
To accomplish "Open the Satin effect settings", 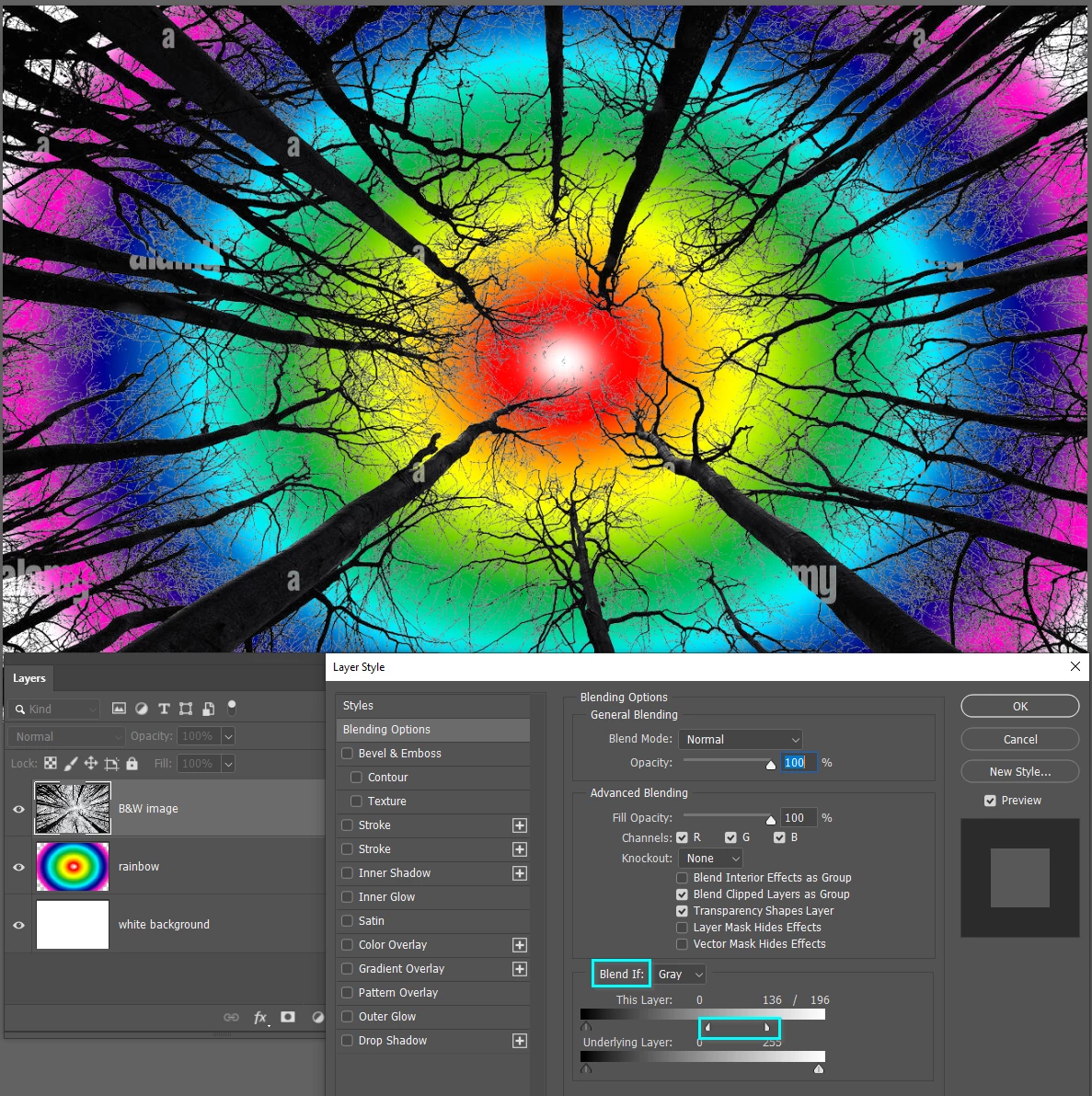I will [x=372, y=920].
